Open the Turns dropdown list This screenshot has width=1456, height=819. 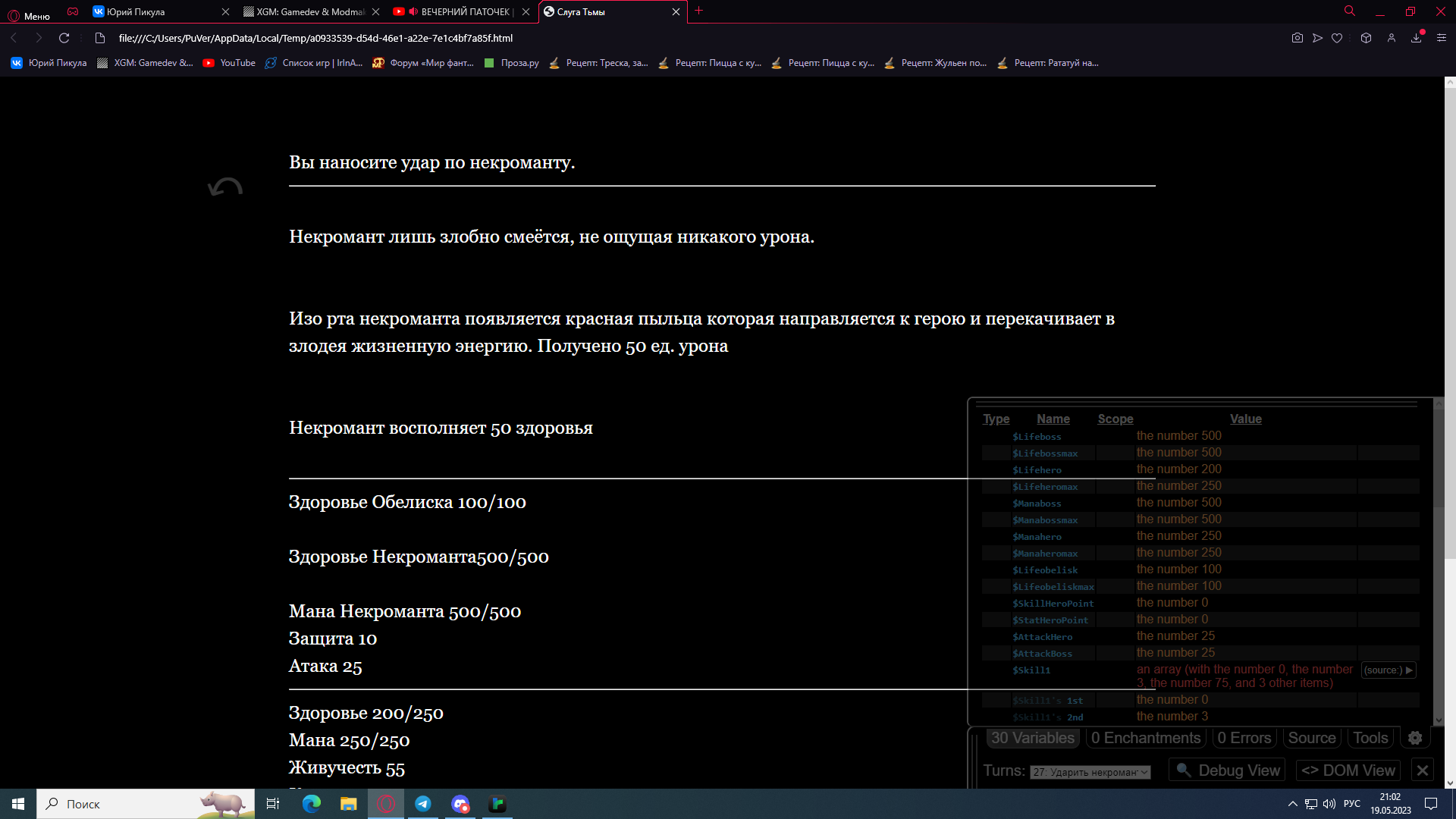tap(1090, 772)
